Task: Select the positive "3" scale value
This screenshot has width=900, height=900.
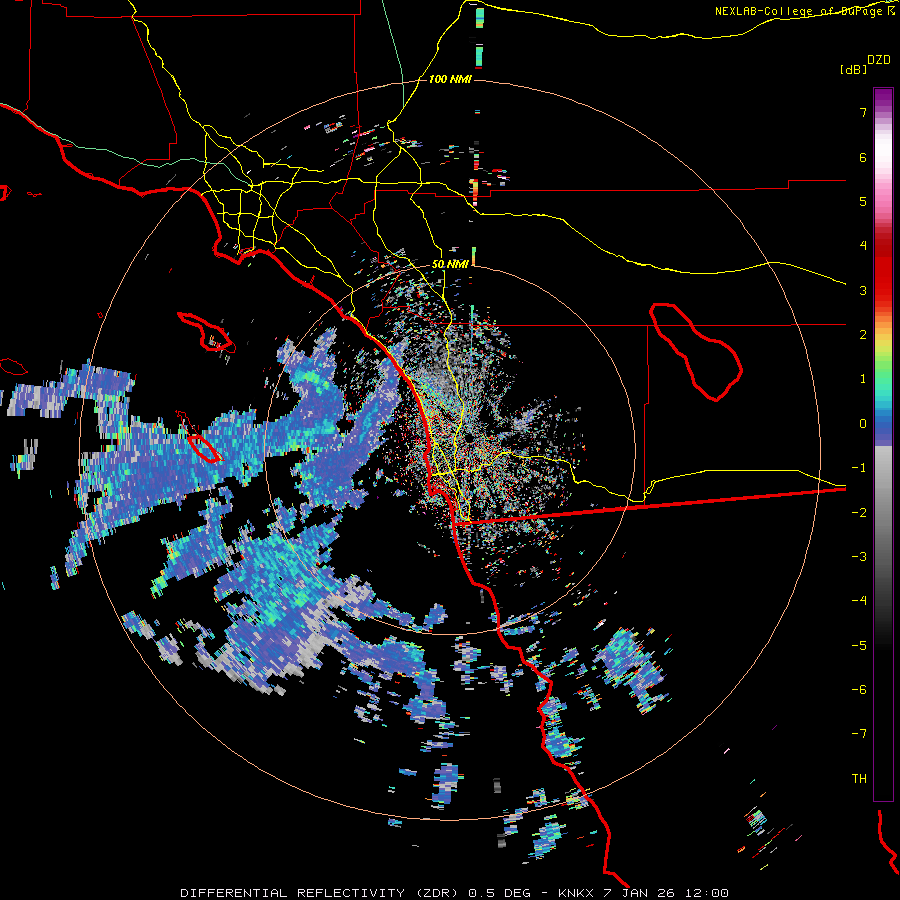Action: [x=863, y=290]
